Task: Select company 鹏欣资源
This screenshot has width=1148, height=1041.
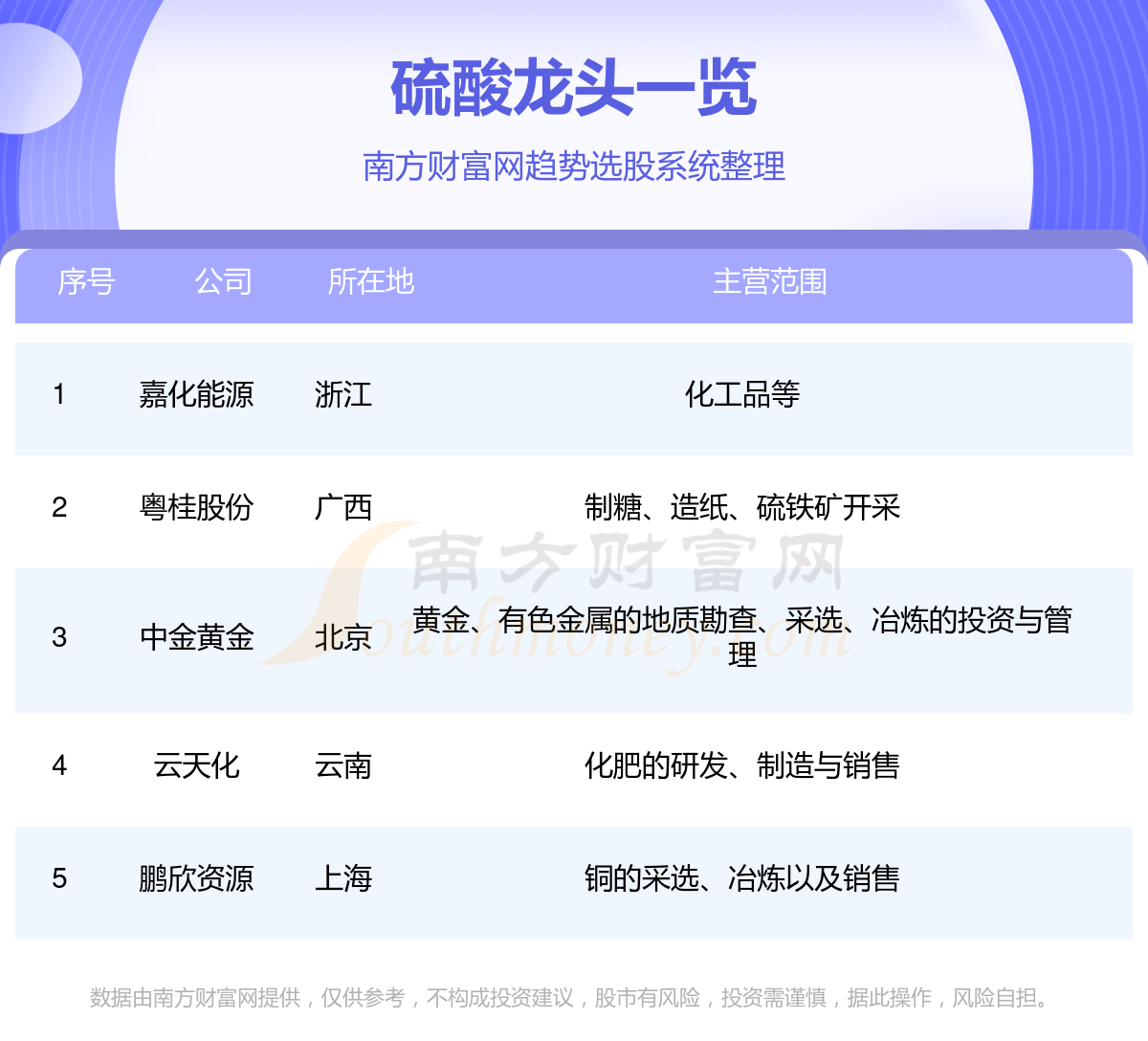Action: click(196, 878)
